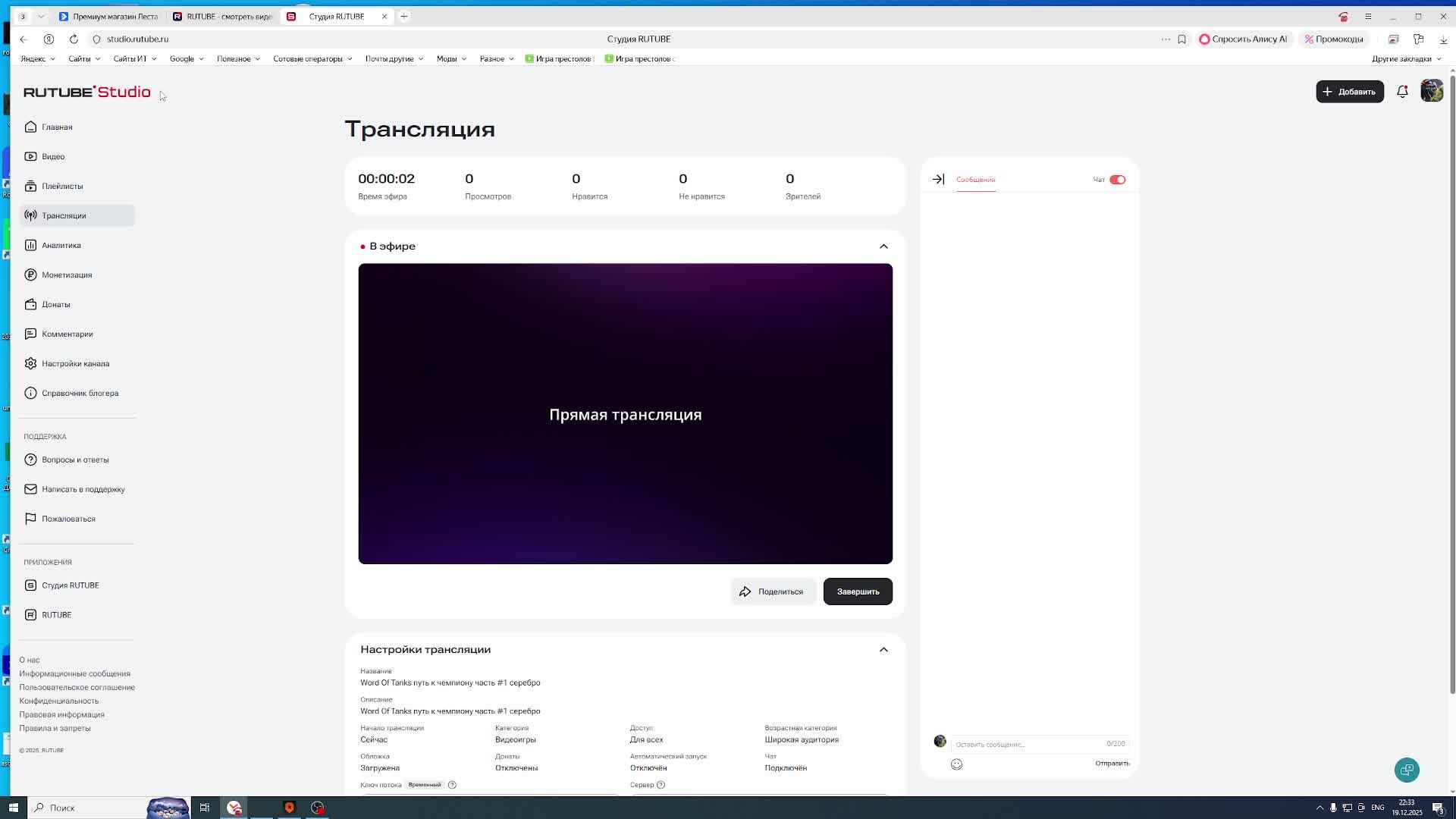Open the emoji picker in chat
This screenshot has width=1456, height=819.
[x=956, y=764]
